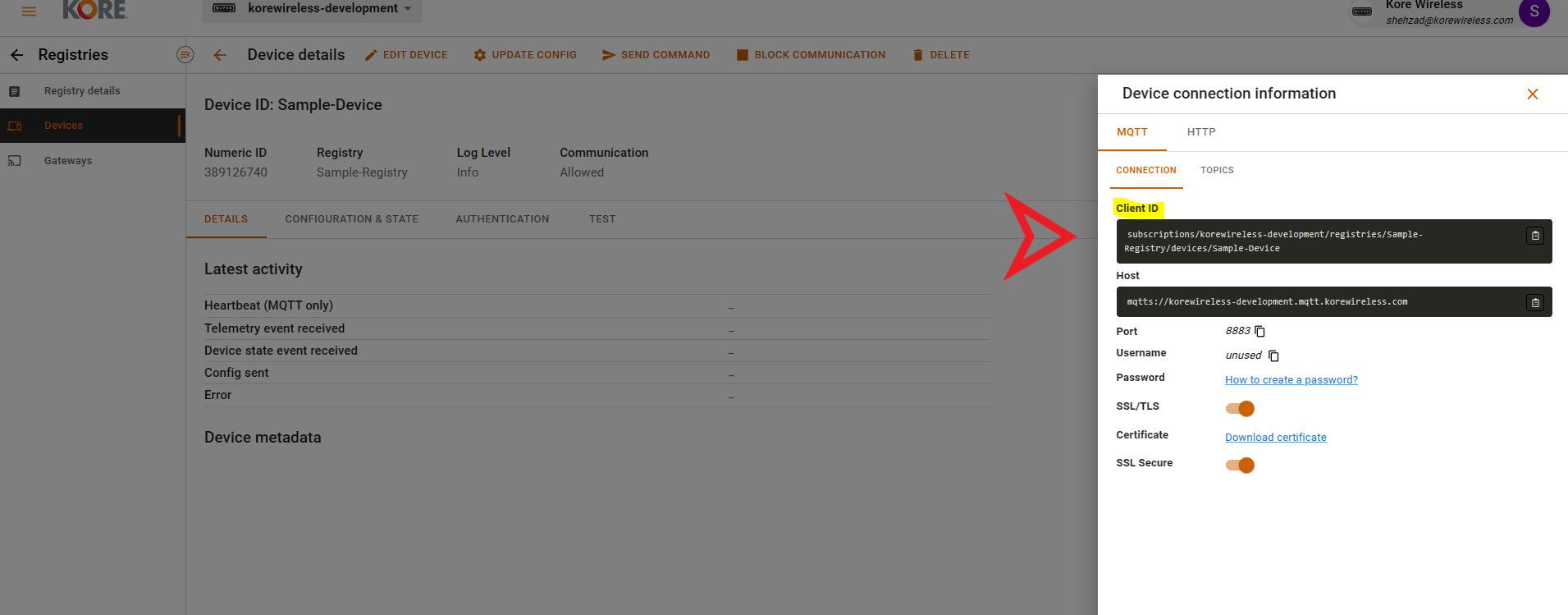The width and height of the screenshot is (1568, 615).
Task: Click Telemetry event received row
Action: click(x=597, y=328)
